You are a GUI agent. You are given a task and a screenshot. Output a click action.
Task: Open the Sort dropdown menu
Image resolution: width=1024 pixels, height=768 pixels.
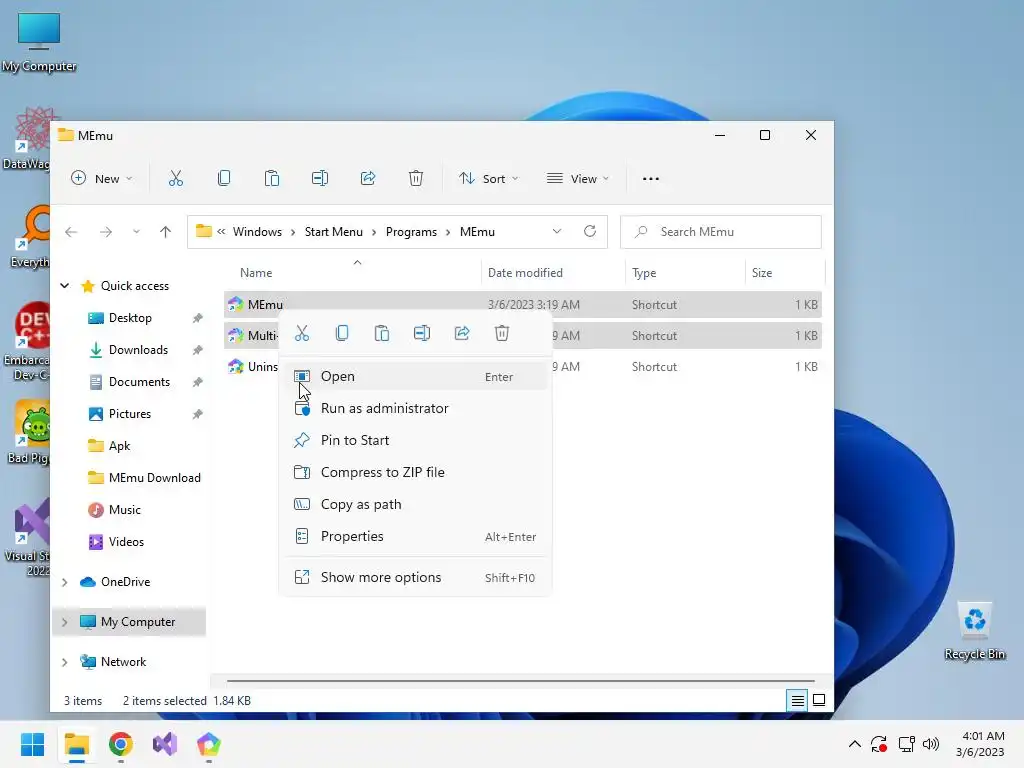(488, 179)
